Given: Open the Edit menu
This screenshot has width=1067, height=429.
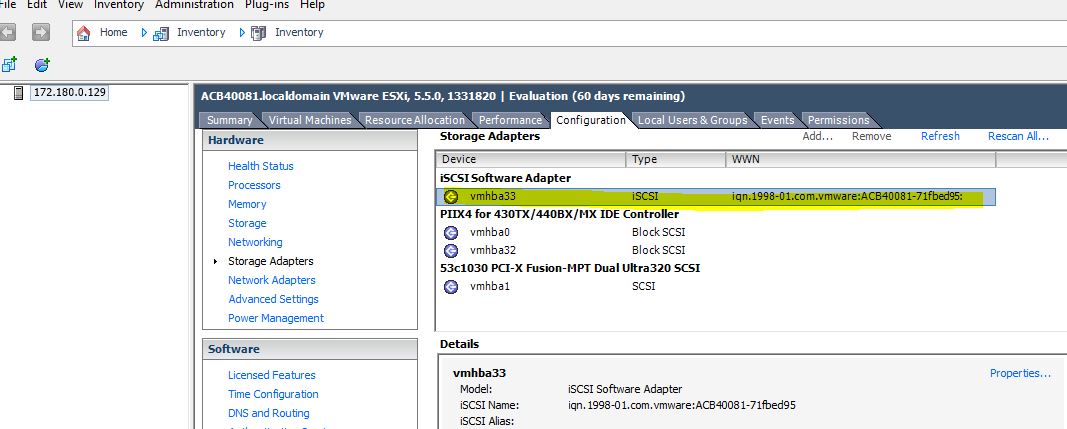Looking at the screenshot, I should click(x=37, y=5).
